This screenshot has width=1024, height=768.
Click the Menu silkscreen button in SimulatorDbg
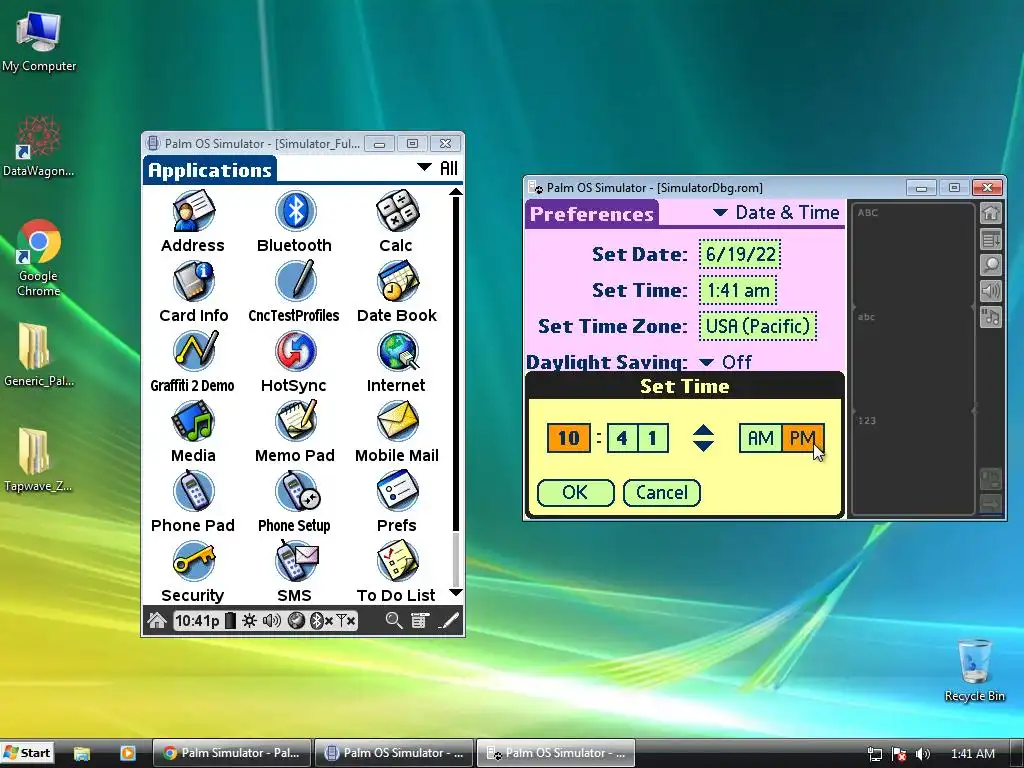click(991, 240)
